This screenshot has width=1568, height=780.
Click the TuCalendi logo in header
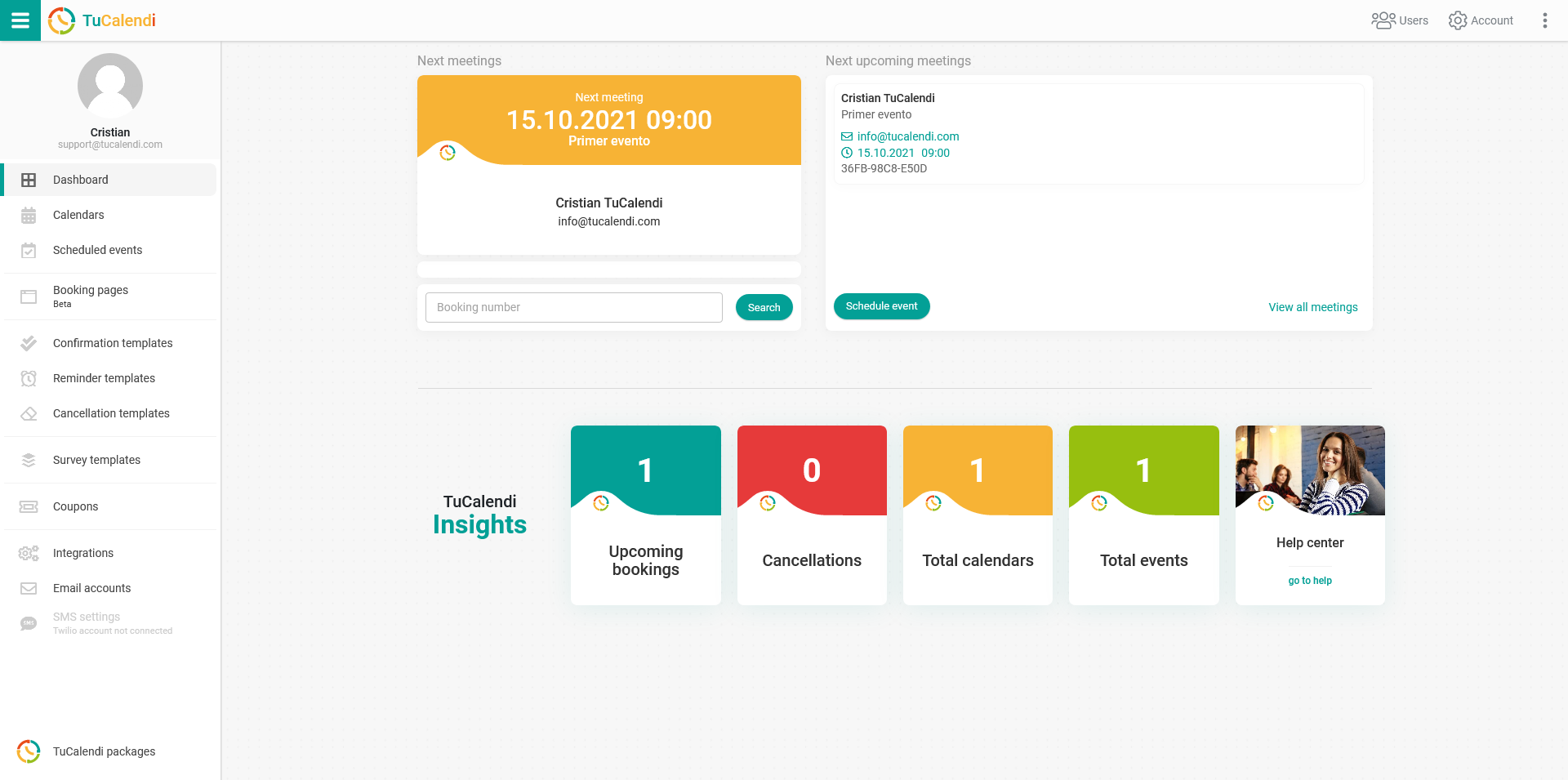pyautogui.click(x=102, y=20)
